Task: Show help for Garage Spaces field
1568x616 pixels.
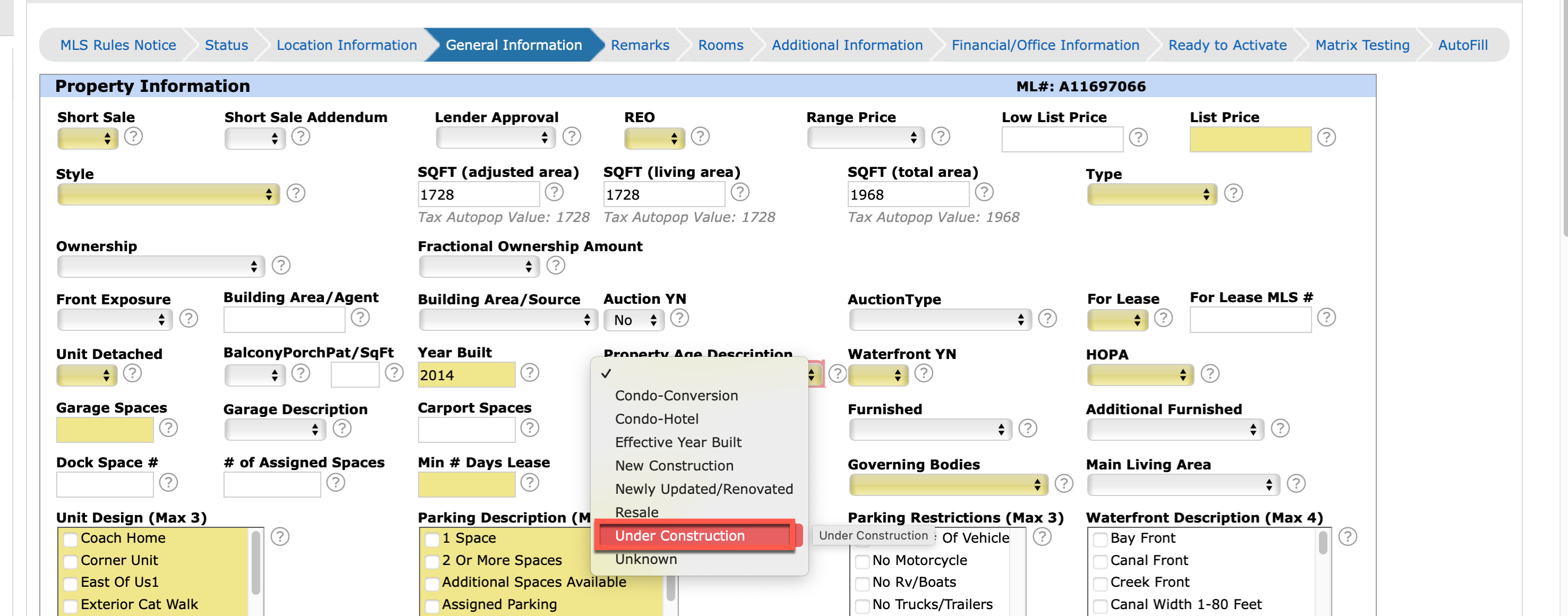Action: pyautogui.click(x=169, y=428)
